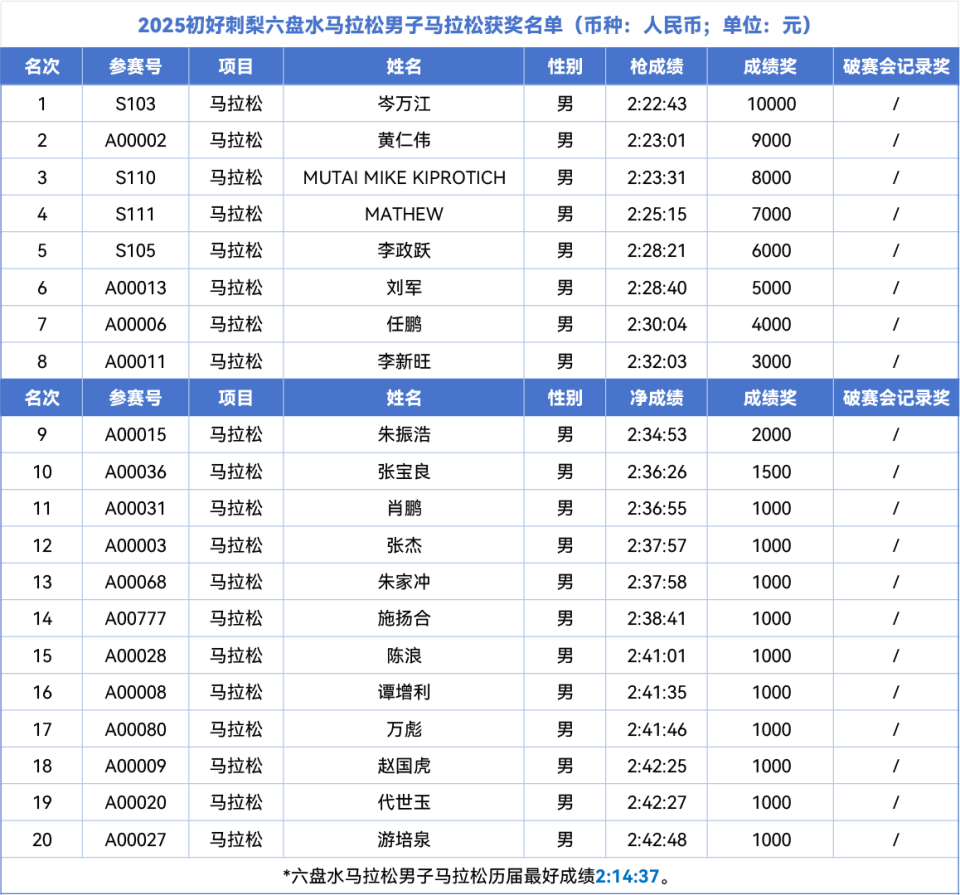Click the MATHEW name cell
The width and height of the screenshot is (960, 895).
(404, 214)
